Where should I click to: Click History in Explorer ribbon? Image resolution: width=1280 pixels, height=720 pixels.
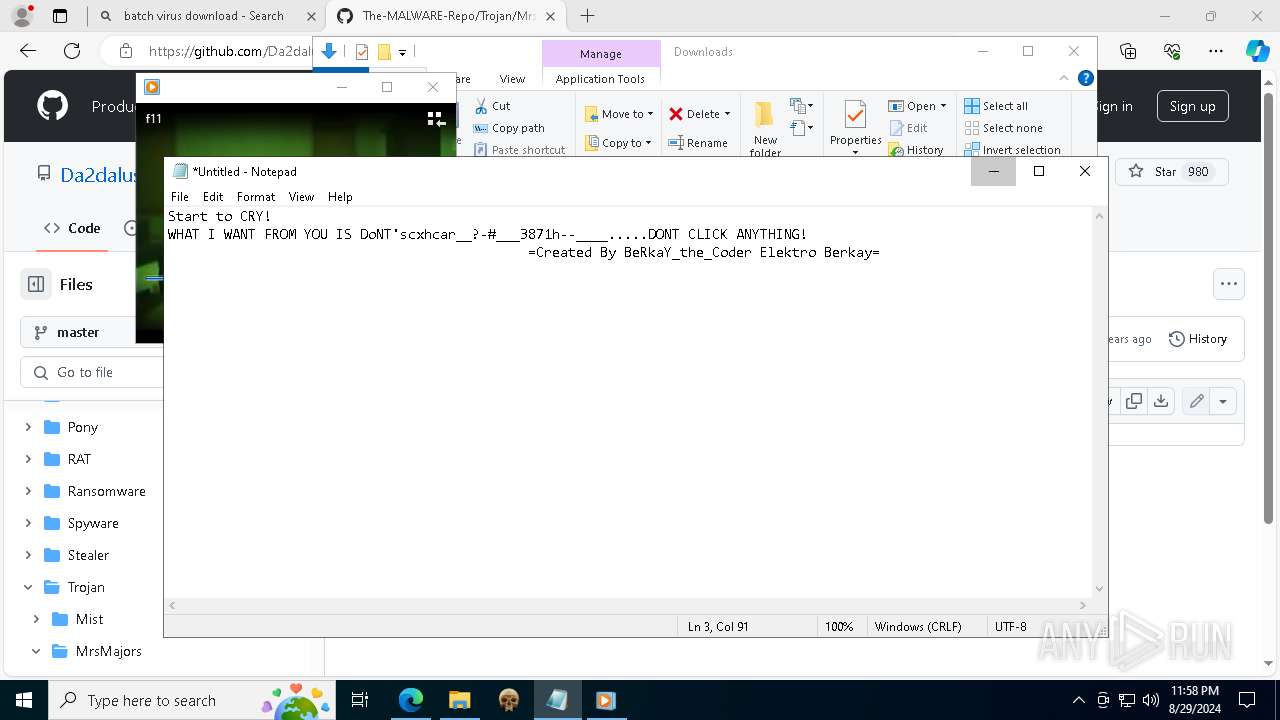[x=915, y=150]
